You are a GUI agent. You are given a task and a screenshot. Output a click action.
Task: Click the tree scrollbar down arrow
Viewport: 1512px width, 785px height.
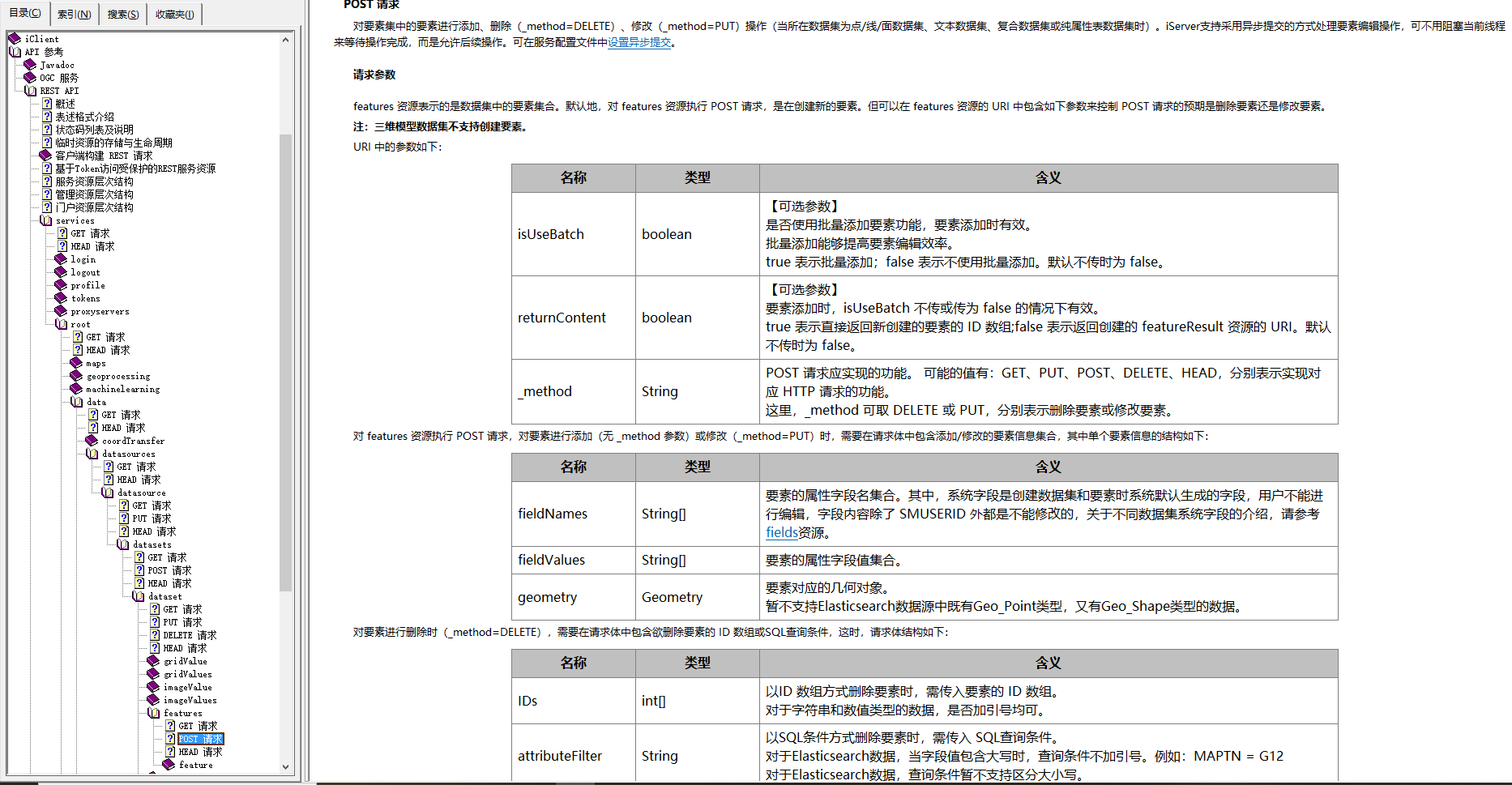pyautogui.click(x=285, y=766)
